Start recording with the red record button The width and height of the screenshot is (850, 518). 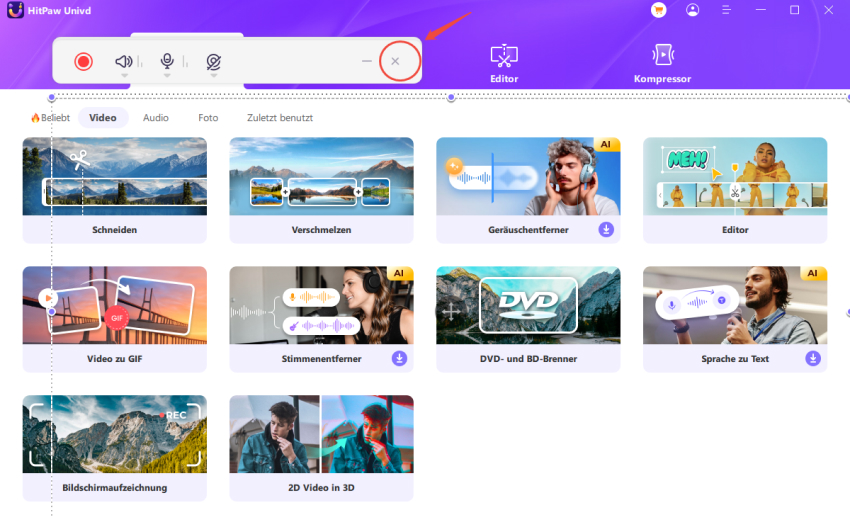click(x=83, y=61)
